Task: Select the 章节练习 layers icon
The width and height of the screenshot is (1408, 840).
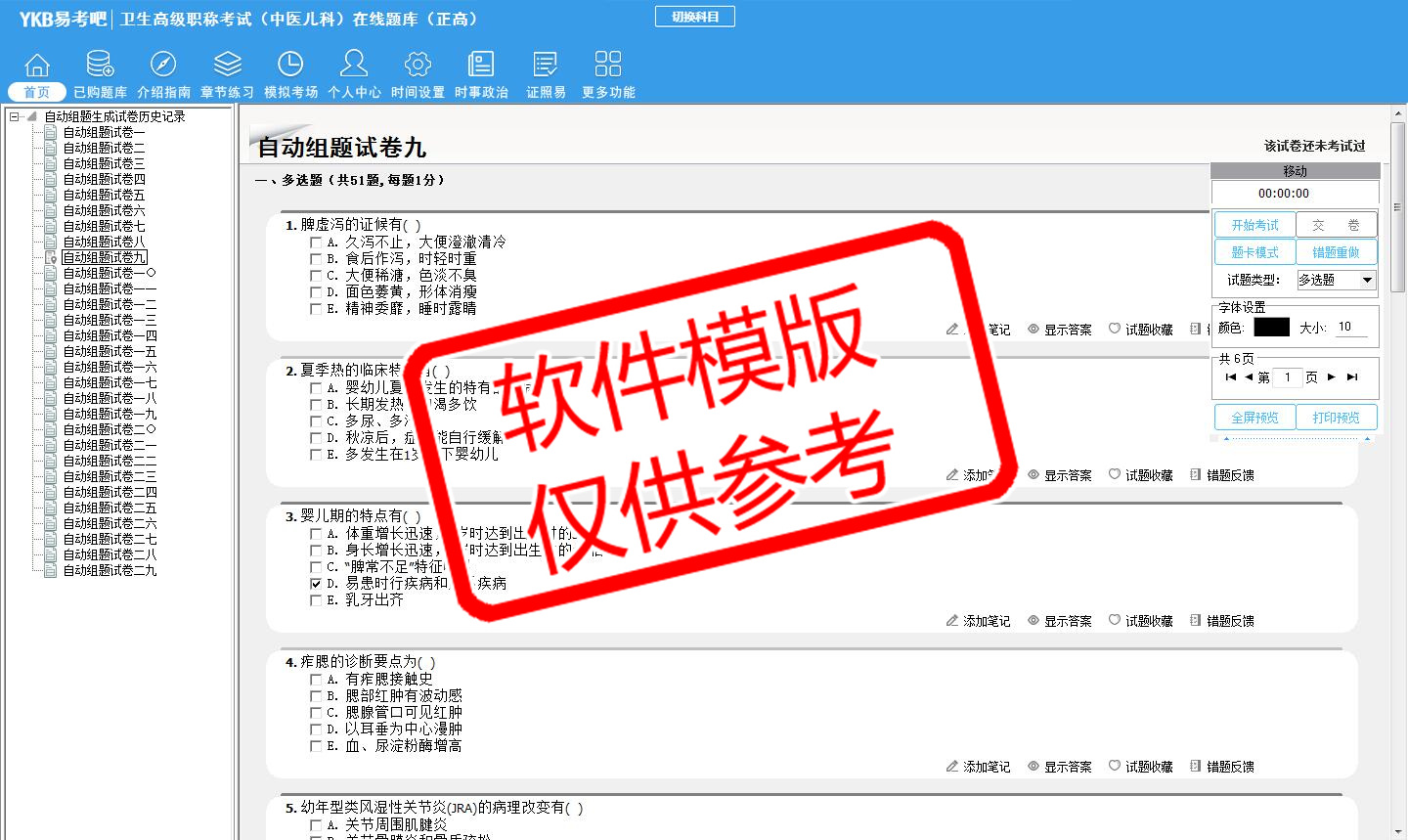Action: pyautogui.click(x=227, y=65)
